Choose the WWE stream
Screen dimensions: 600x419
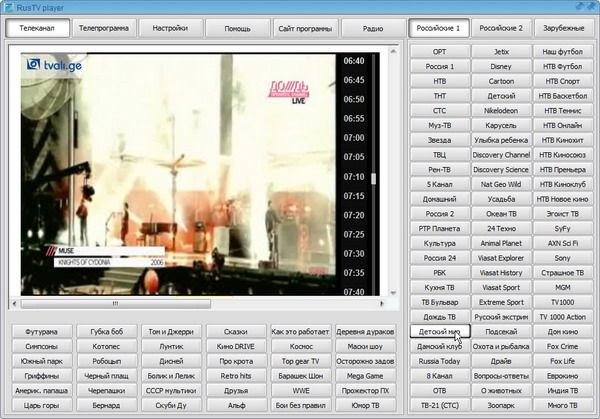pyautogui.click(x=301, y=391)
